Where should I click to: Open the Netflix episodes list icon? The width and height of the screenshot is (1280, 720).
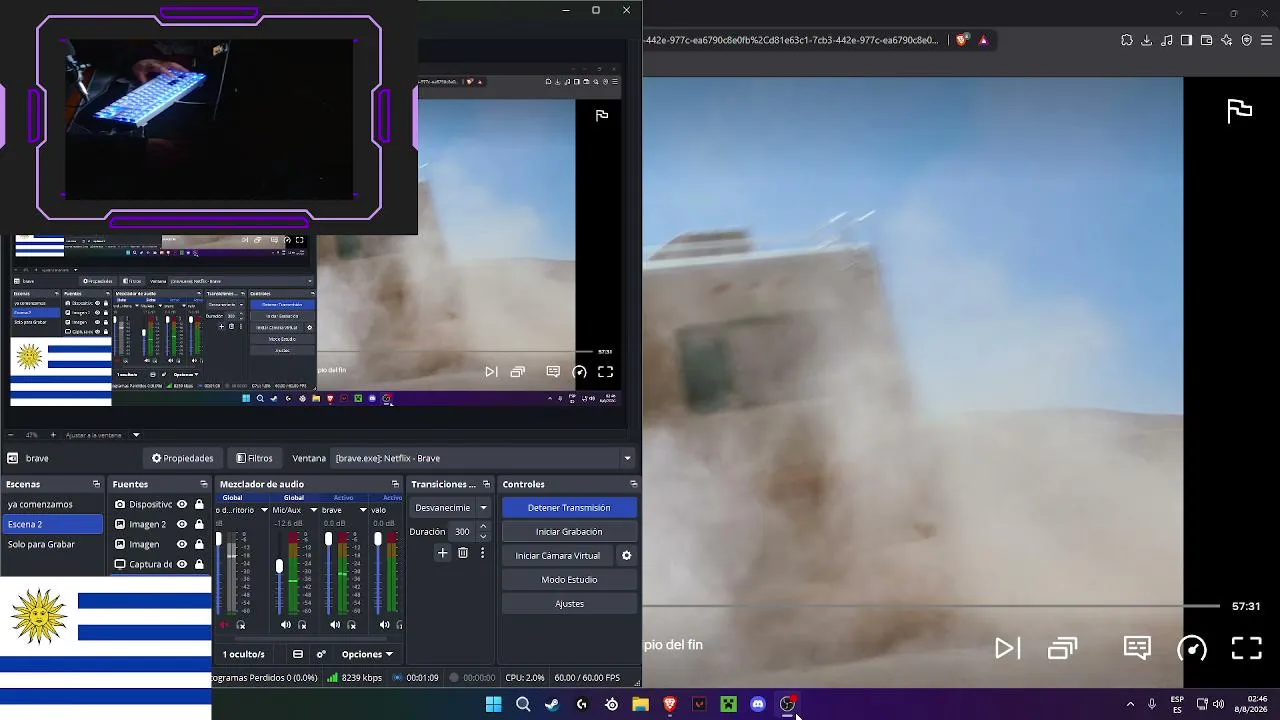pyautogui.click(x=1062, y=648)
